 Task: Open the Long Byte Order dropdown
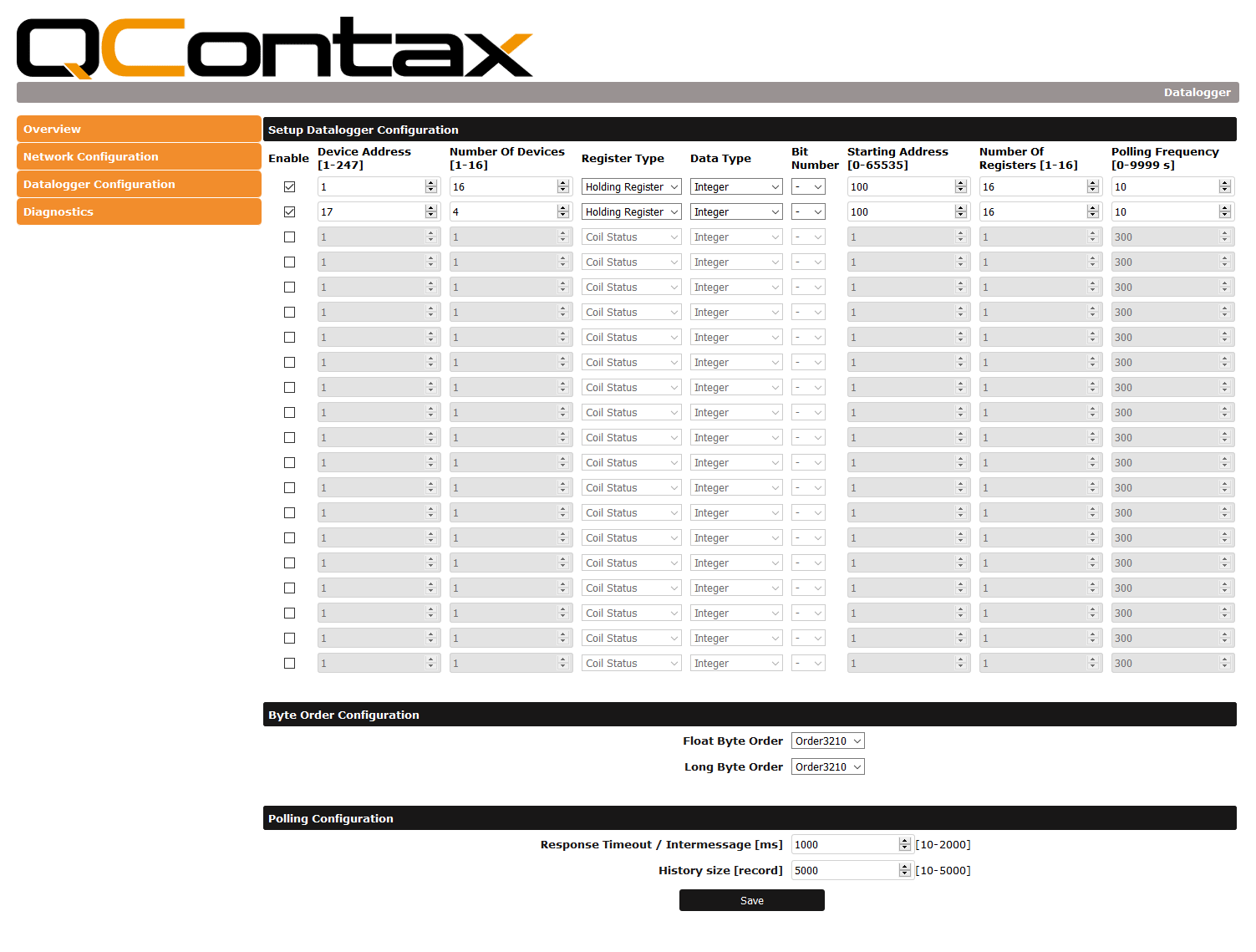[x=827, y=767]
